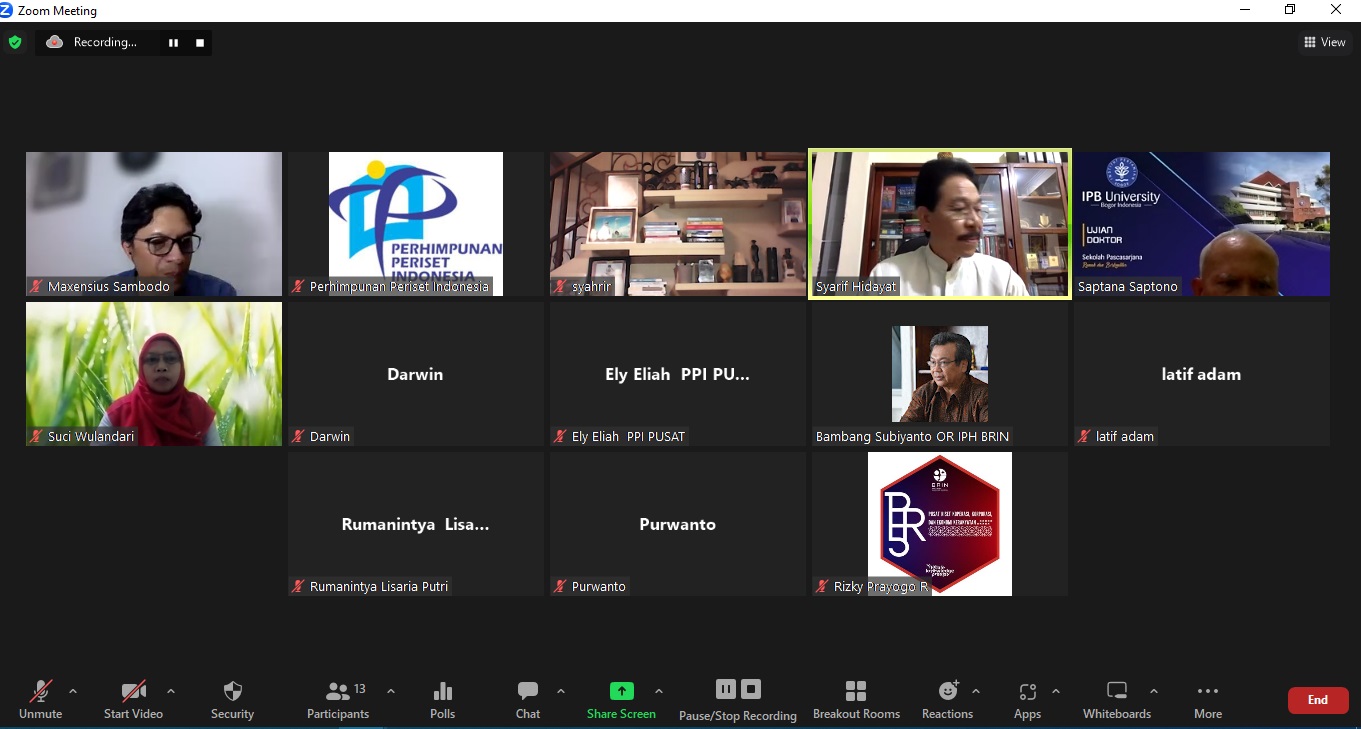Select Rizky Prayogo's tile

[x=940, y=524]
